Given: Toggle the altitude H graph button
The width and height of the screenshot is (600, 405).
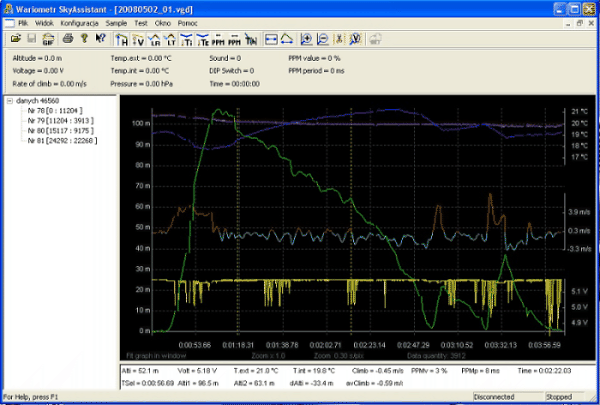Looking at the screenshot, I should (122, 40).
